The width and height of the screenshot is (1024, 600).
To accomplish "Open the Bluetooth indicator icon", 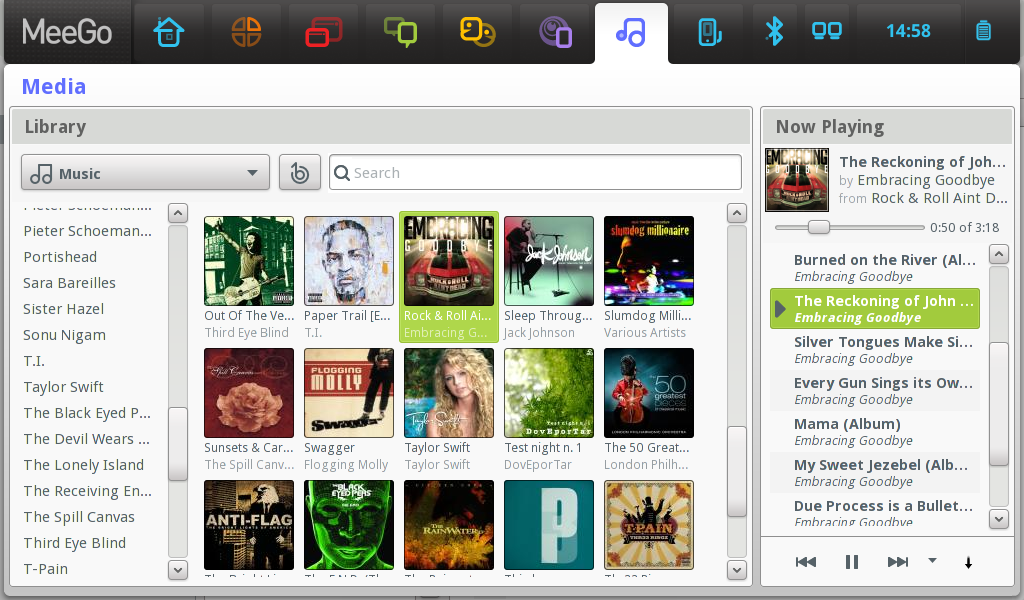I will coord(775,31).
